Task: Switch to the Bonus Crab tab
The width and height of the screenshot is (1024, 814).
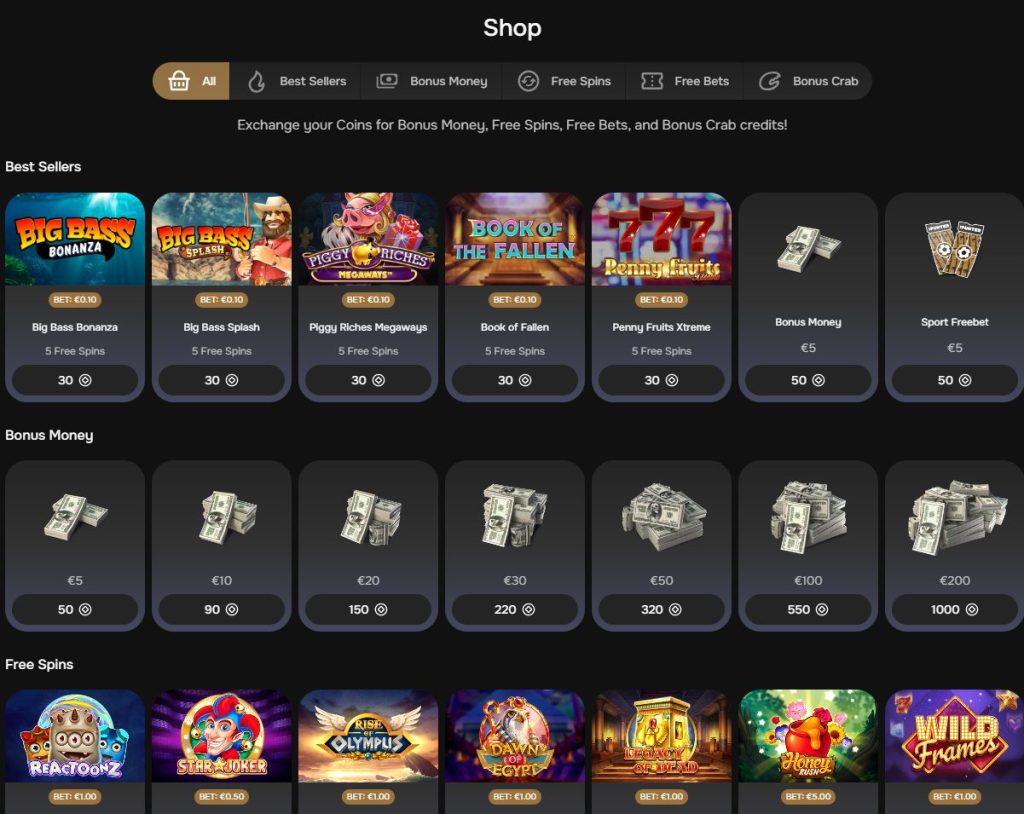Action: pyautogui.click(x=808, y=81)
